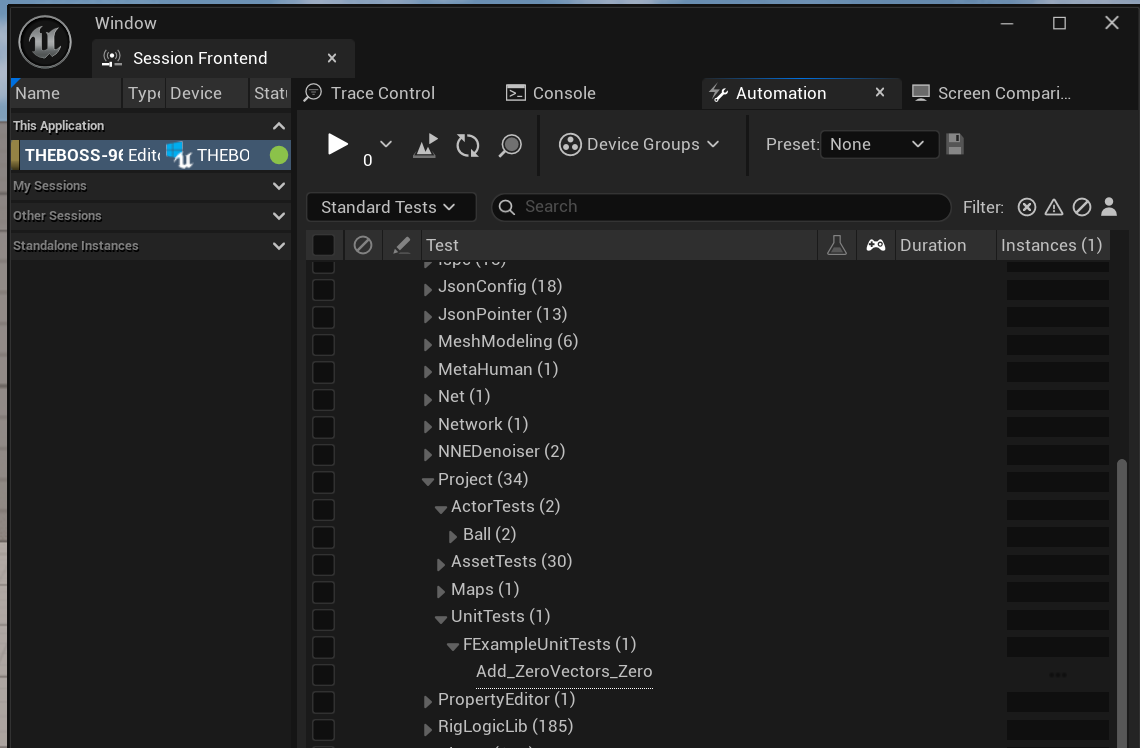Check the MetaHuman (1) checkbox
Image resolution: width=1140 pixels, height=748 pixels.
click(324, 372)
